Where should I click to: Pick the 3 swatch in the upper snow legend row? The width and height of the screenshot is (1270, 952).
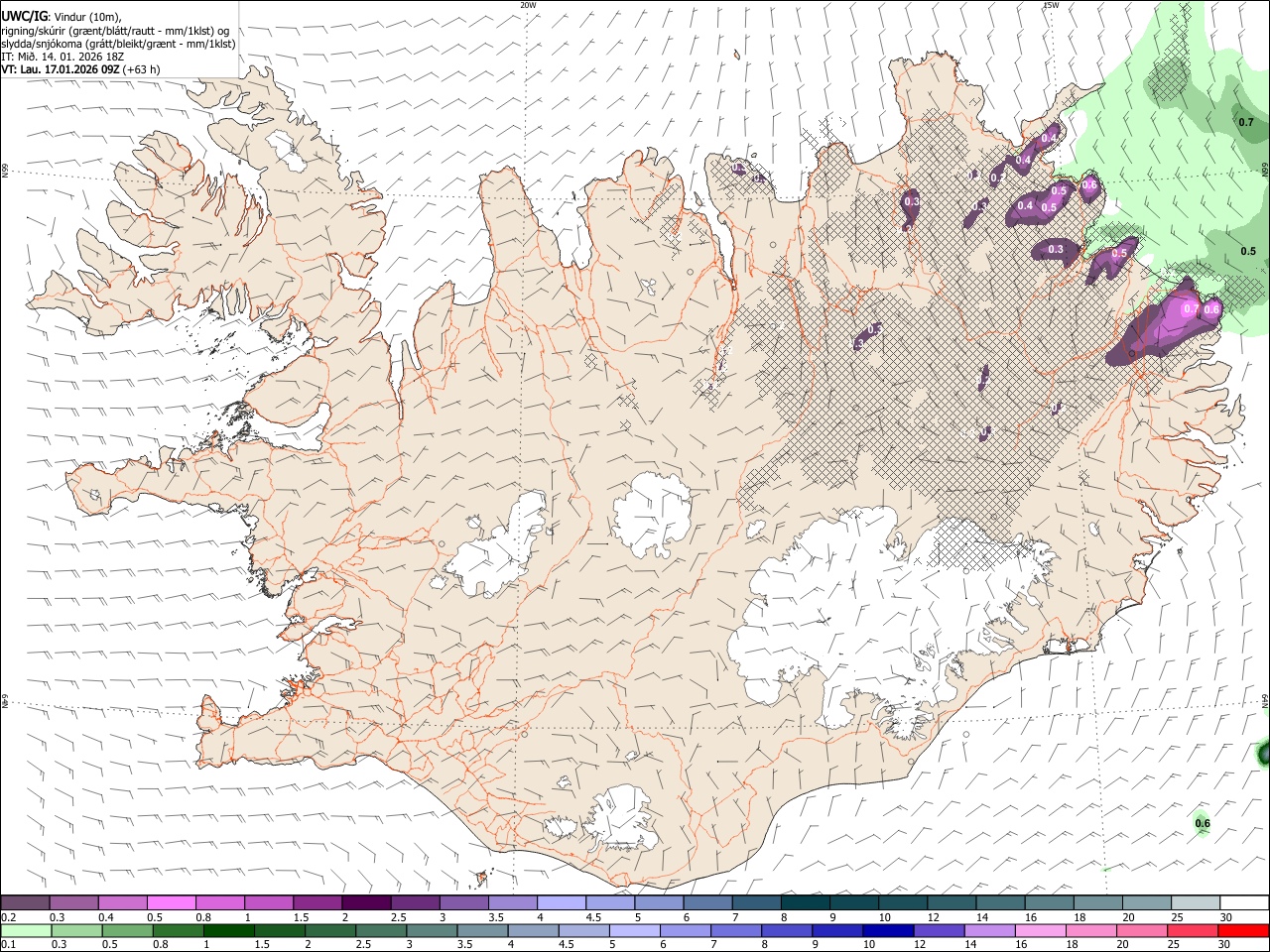pos(464,902)
